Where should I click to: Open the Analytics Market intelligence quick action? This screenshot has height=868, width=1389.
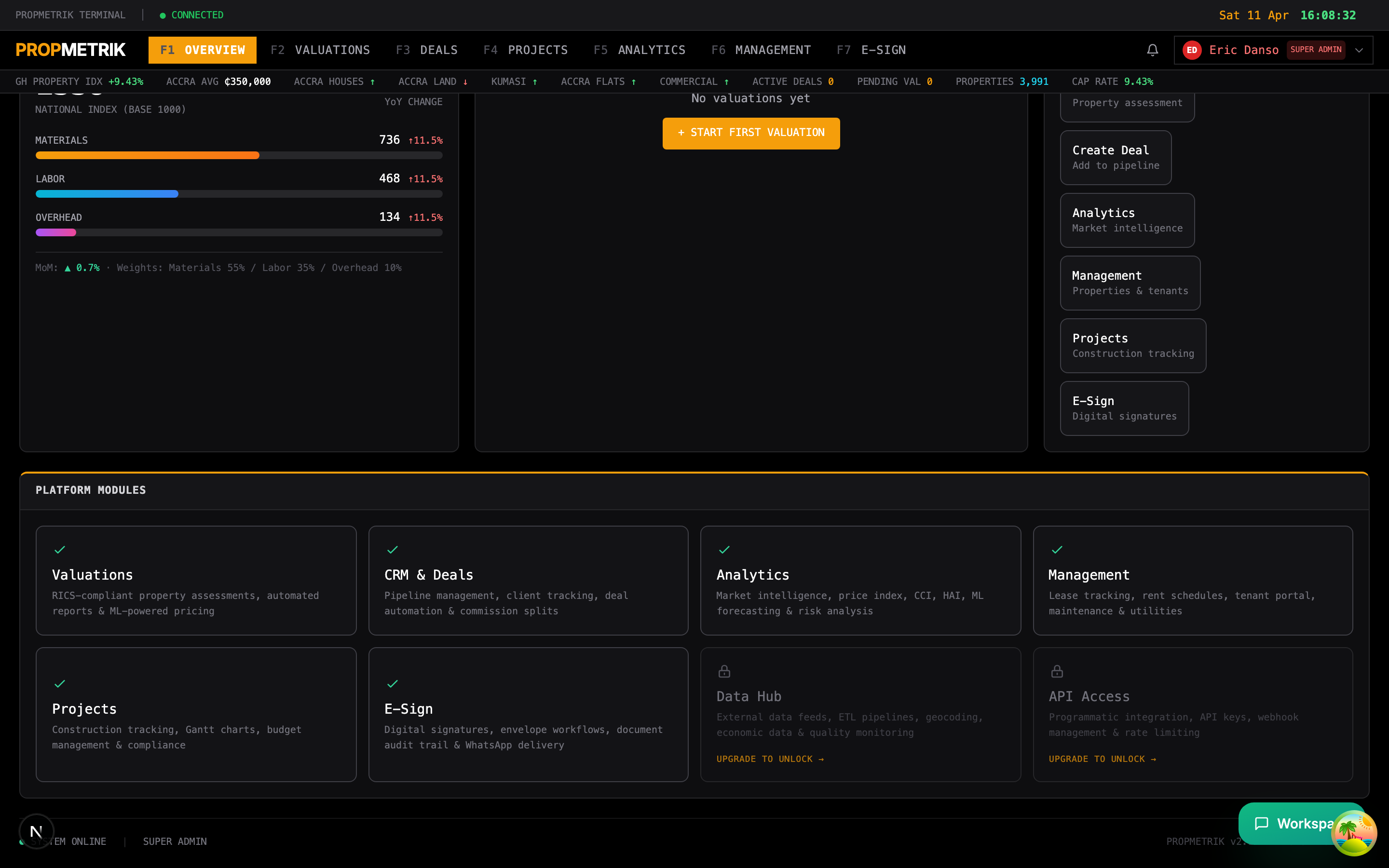click(1127, 220)
